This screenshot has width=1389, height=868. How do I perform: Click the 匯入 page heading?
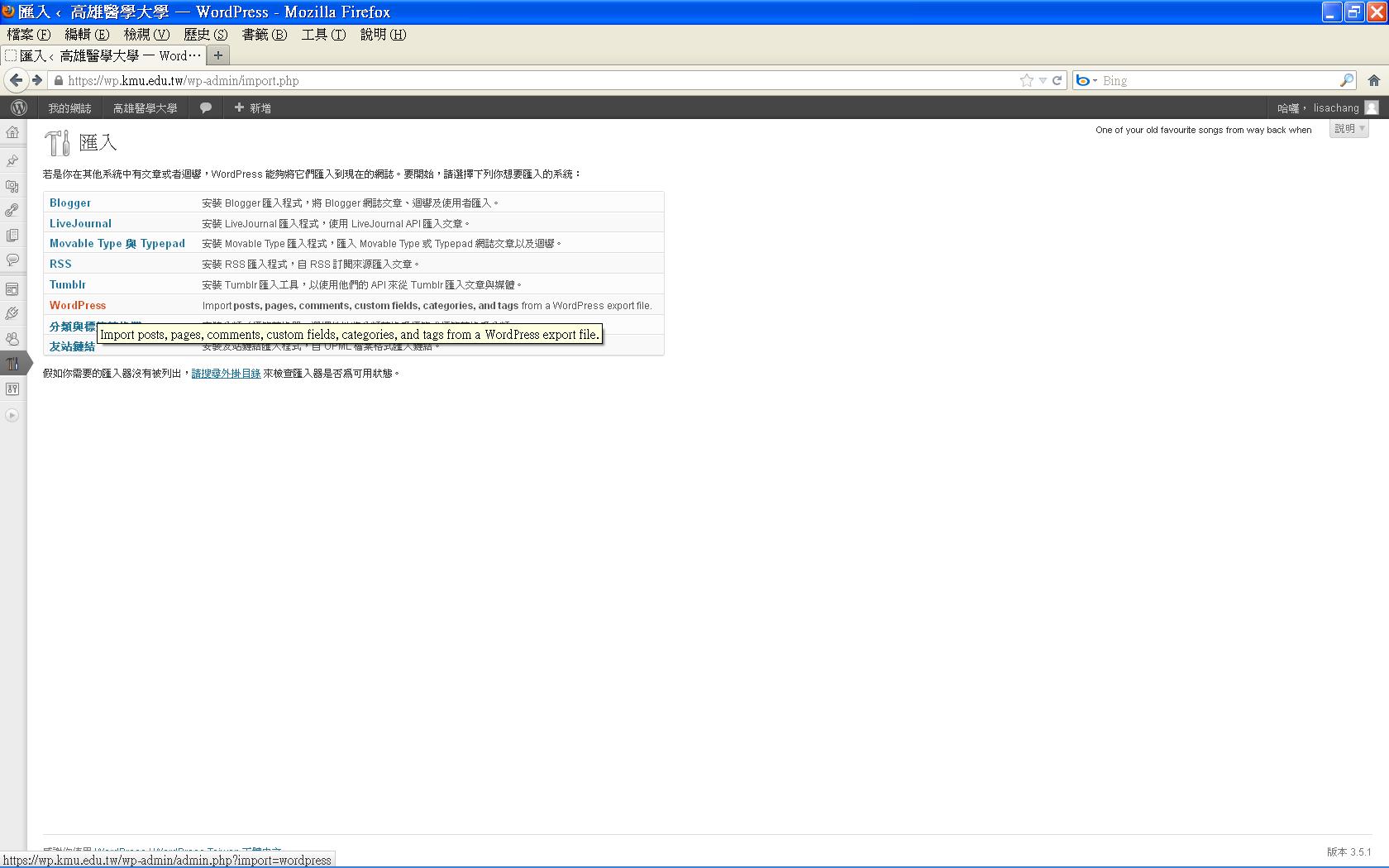(x=98, y=142)
